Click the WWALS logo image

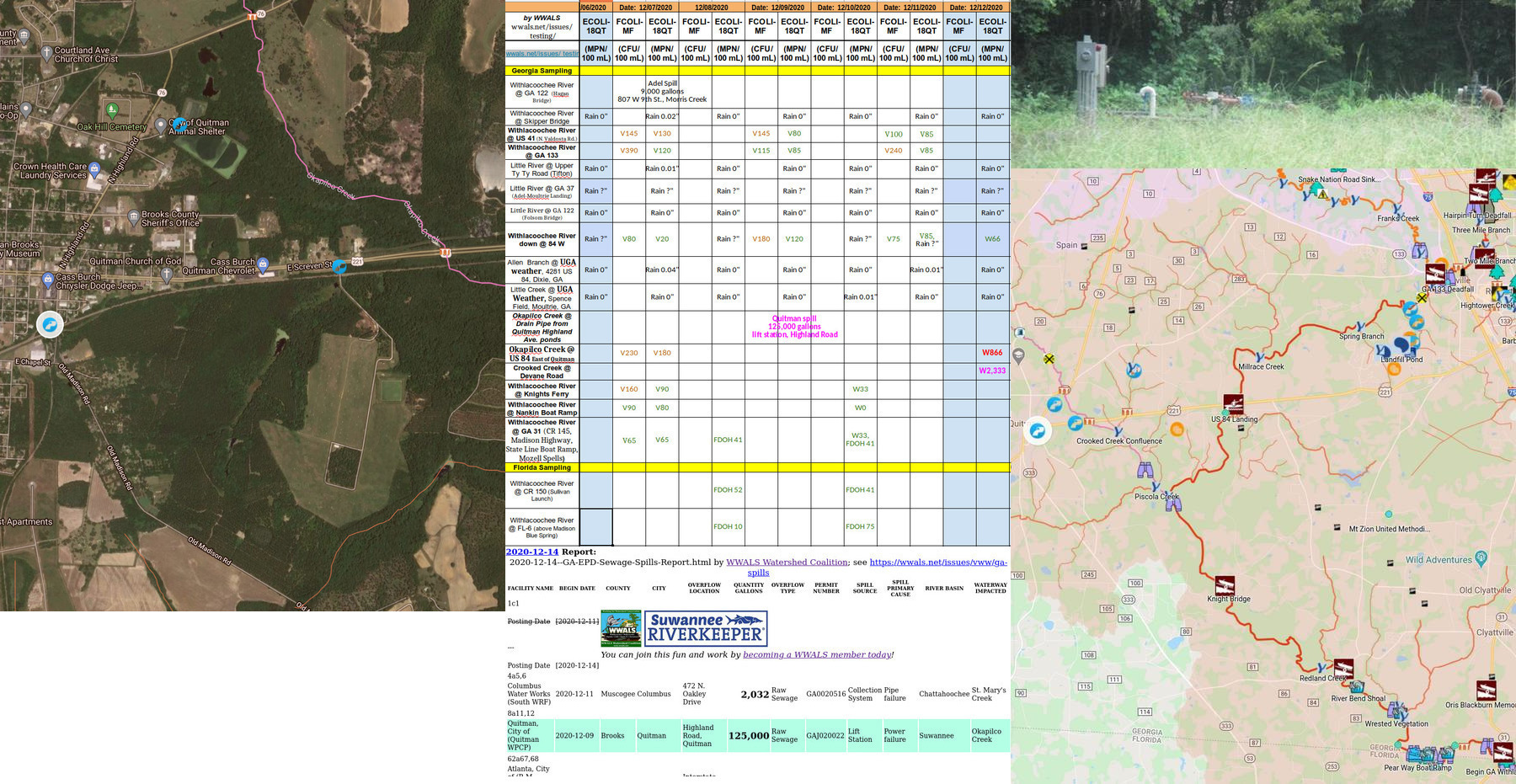click(x=621, y=628)
